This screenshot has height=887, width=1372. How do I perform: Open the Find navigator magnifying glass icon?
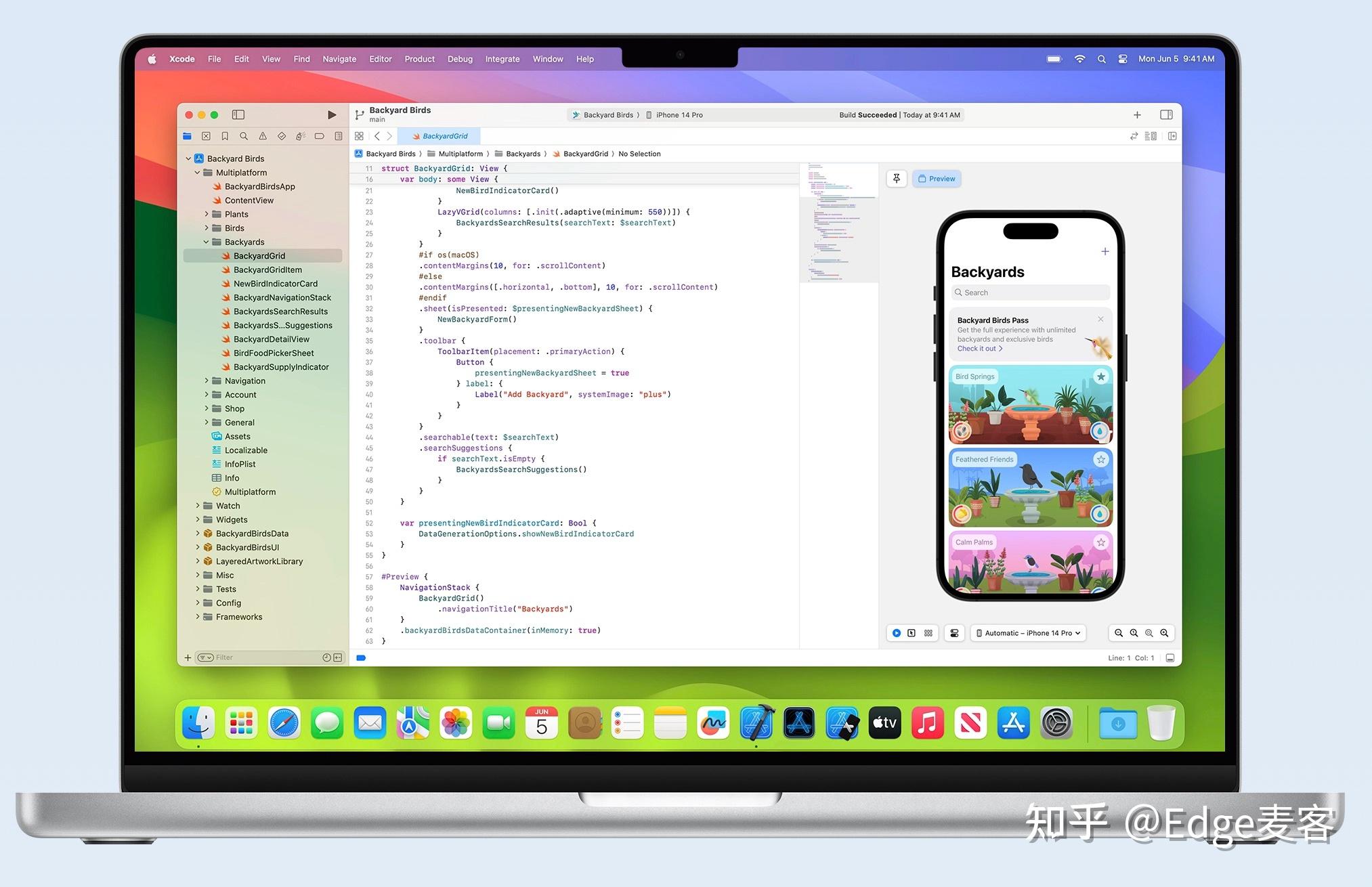click(x=244, y=136)
